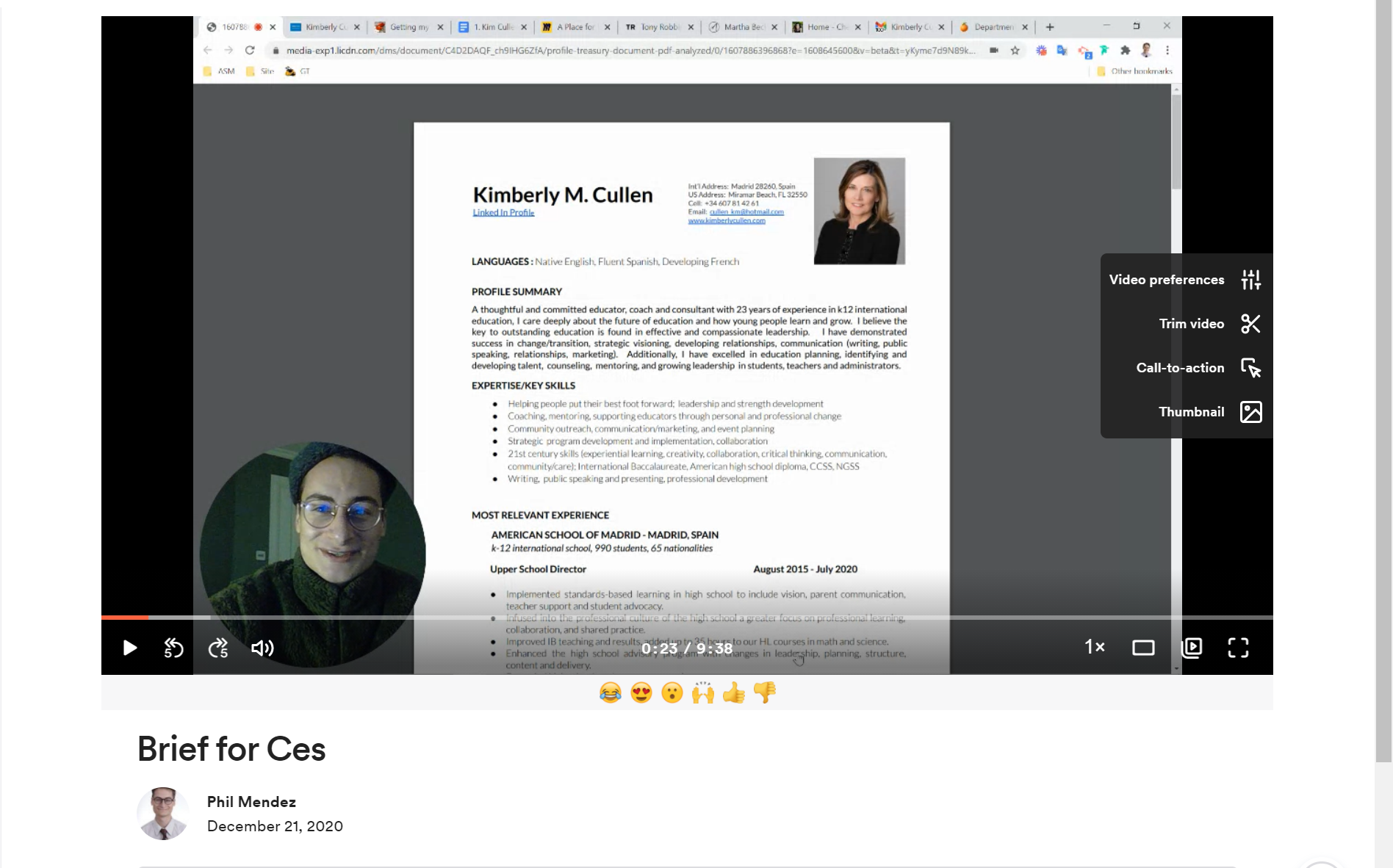Change playback speed from 1x
Image resolution: width=1393 pixels, height=868 pixels.
[1094, 648]
